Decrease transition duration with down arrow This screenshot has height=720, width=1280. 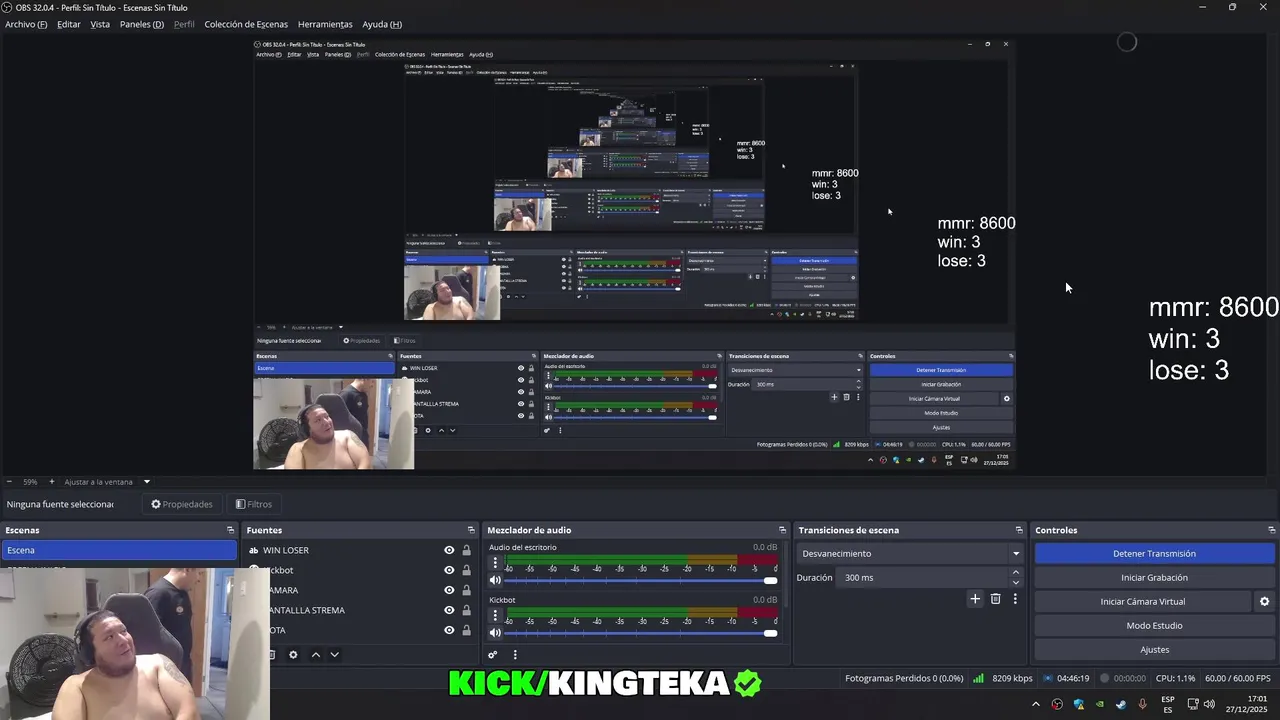click(x=1016, y=582)
